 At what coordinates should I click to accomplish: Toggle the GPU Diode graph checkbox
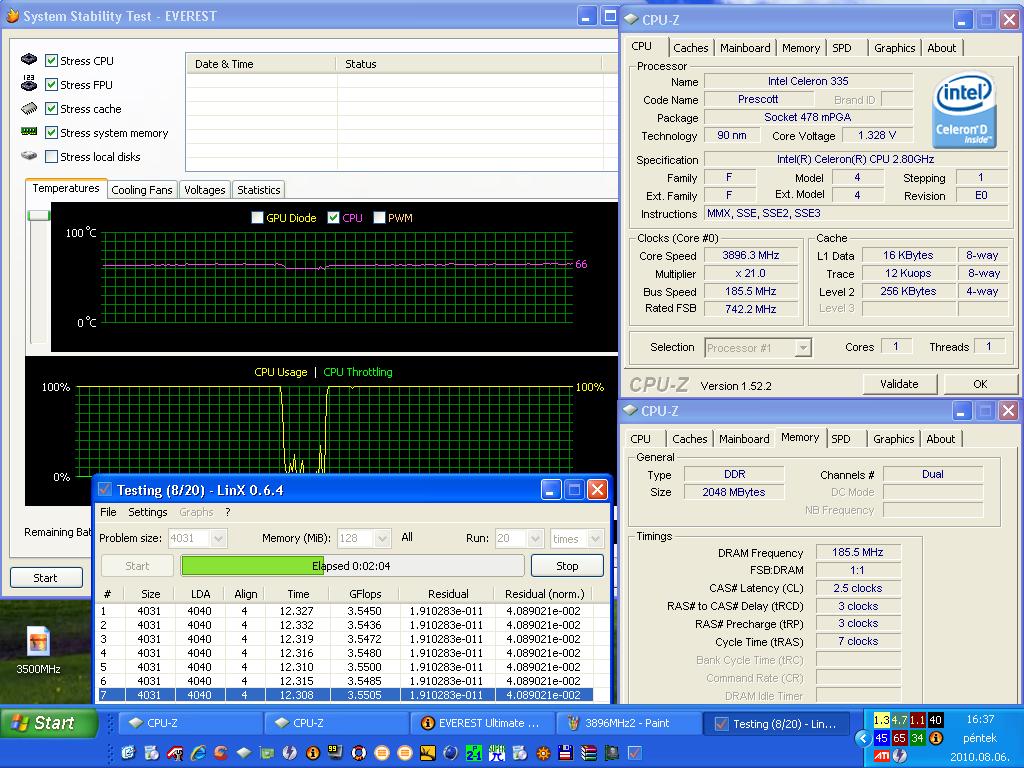tap(257, 217)
